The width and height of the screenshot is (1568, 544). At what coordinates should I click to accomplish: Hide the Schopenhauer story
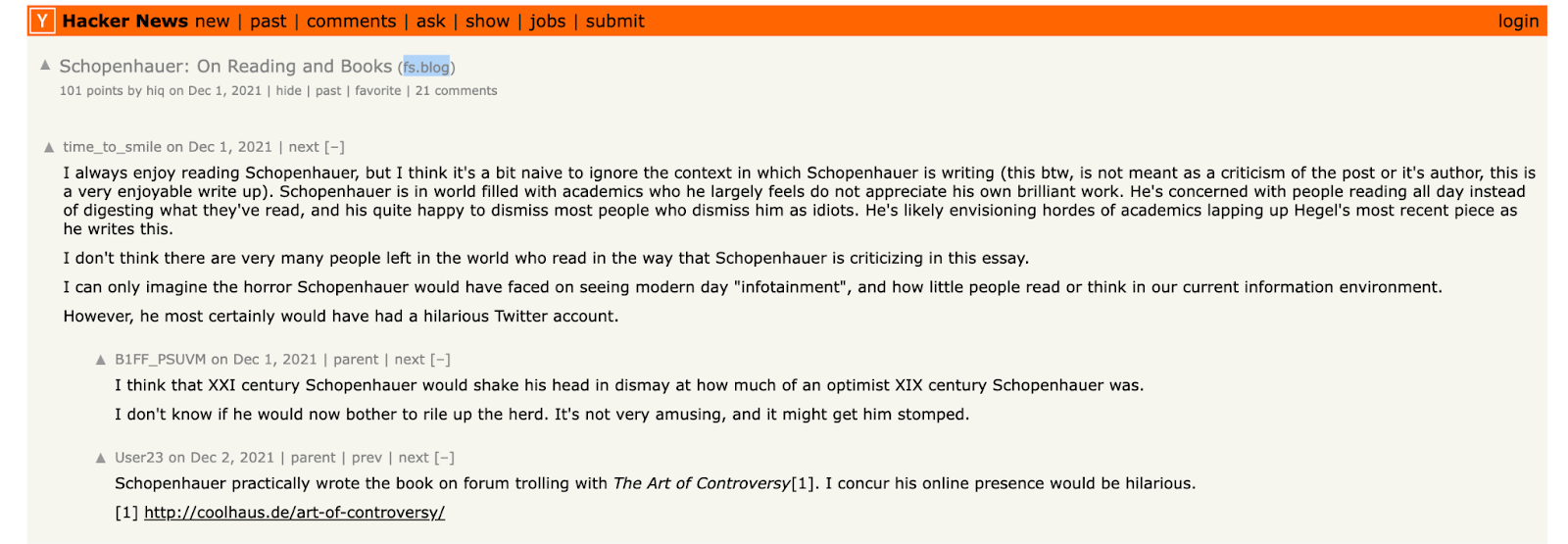pyautogui.click(x=288, y=91)
